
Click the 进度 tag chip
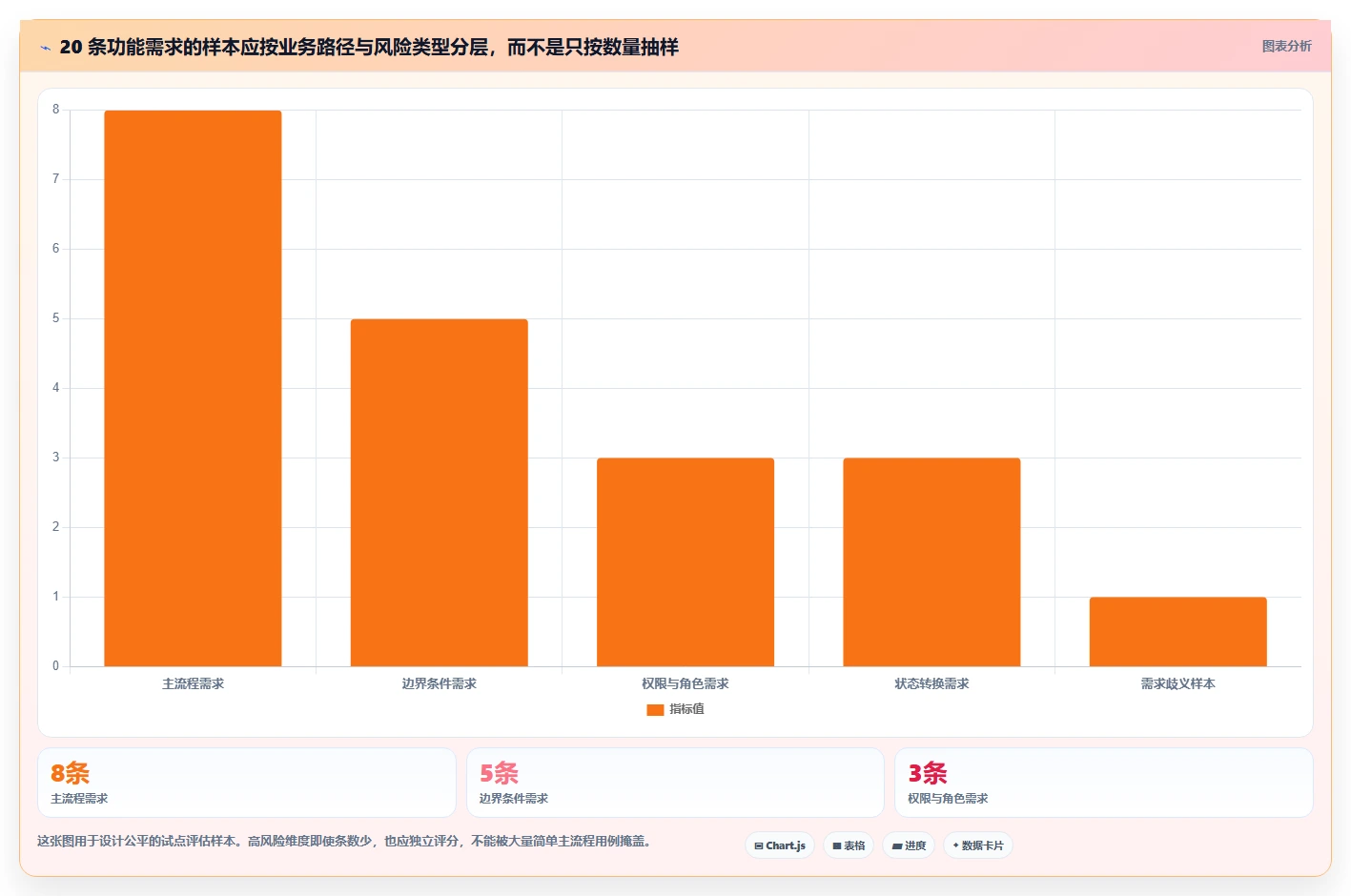click(x=909, y=845)
